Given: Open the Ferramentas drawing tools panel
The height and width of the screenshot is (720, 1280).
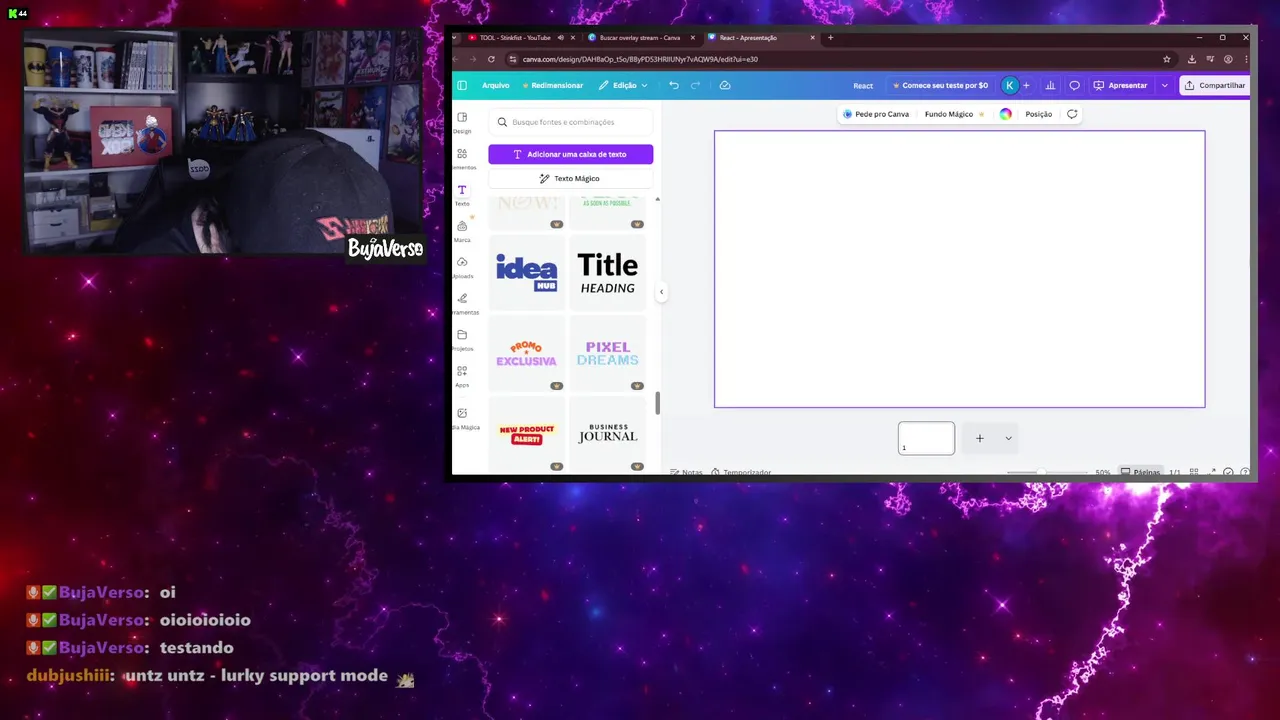Looking at the screenshot, I should (x=462, y=303).
